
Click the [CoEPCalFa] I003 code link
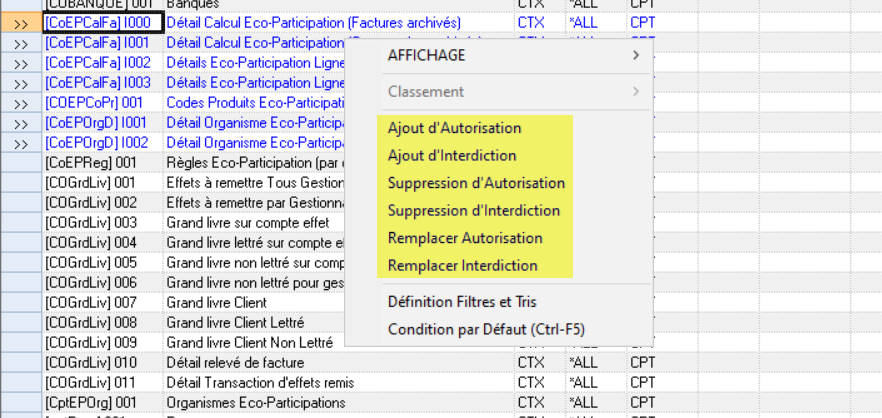[96, 83]
